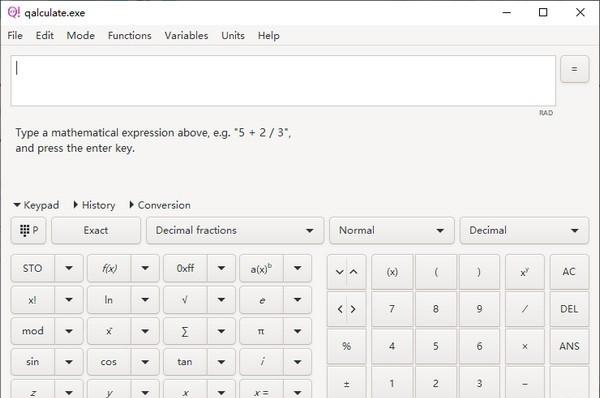Click the keypad grid P button
This screenshot has width=600, height=398.
[x=29, y=230]
